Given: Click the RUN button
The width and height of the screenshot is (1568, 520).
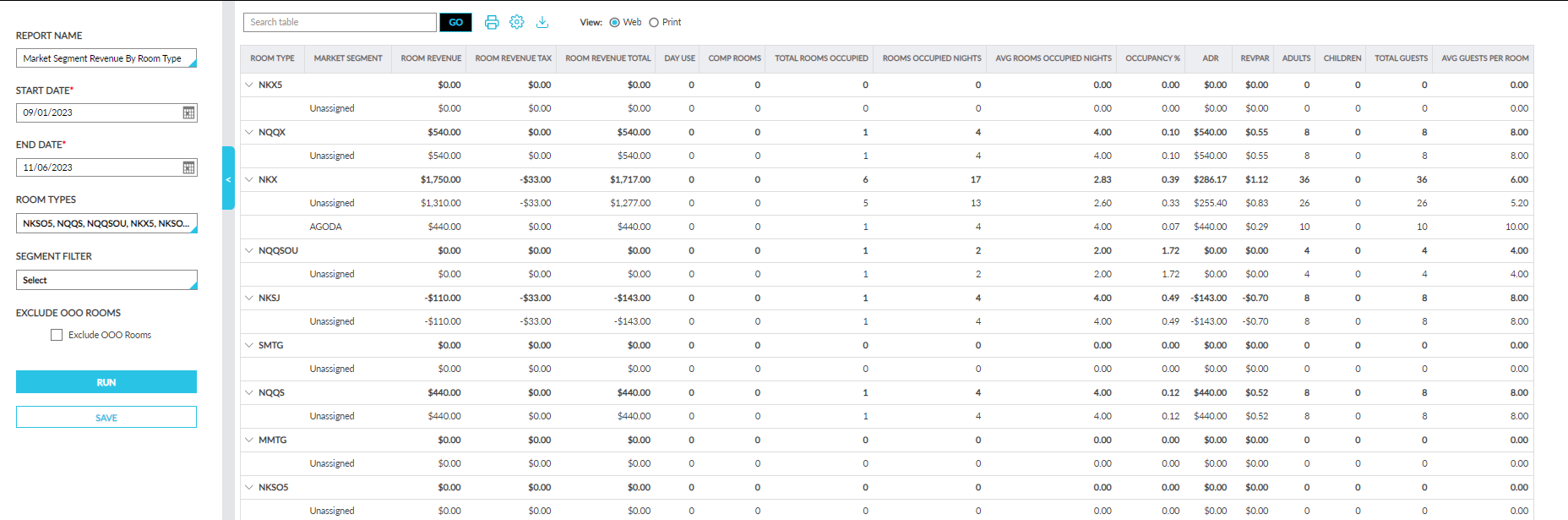Looking at the screenshot, I should 106,382.
